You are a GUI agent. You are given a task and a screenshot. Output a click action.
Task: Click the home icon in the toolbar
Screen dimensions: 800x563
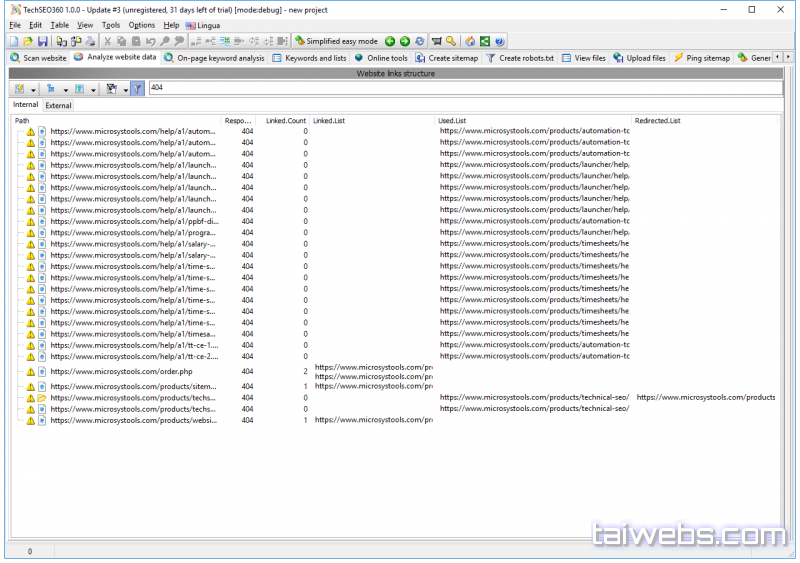point(470,41)
